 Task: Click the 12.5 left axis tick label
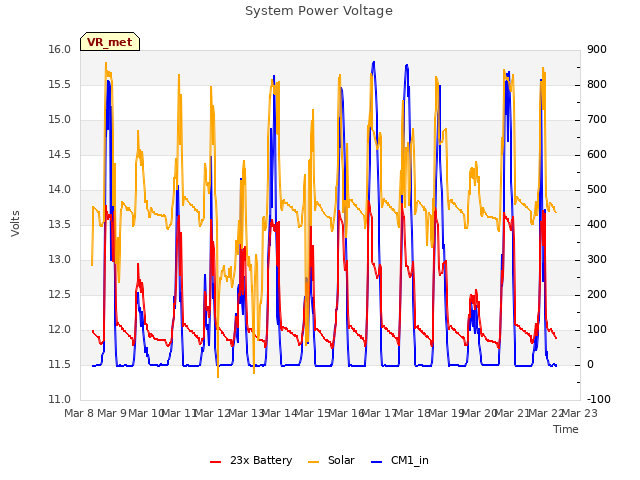pyautogui.click(x=60, y=295)
